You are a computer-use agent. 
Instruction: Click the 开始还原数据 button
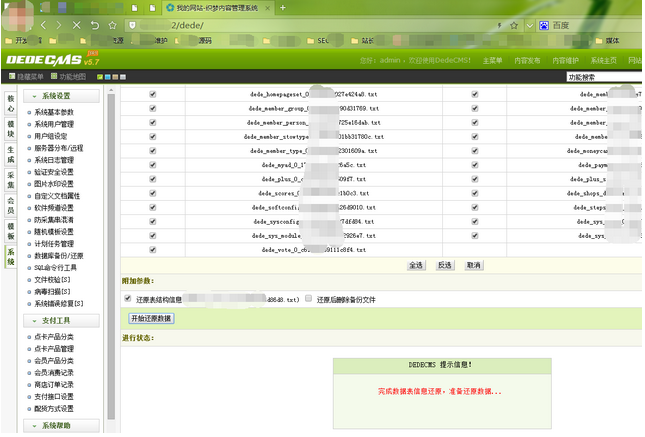(151, 318)
